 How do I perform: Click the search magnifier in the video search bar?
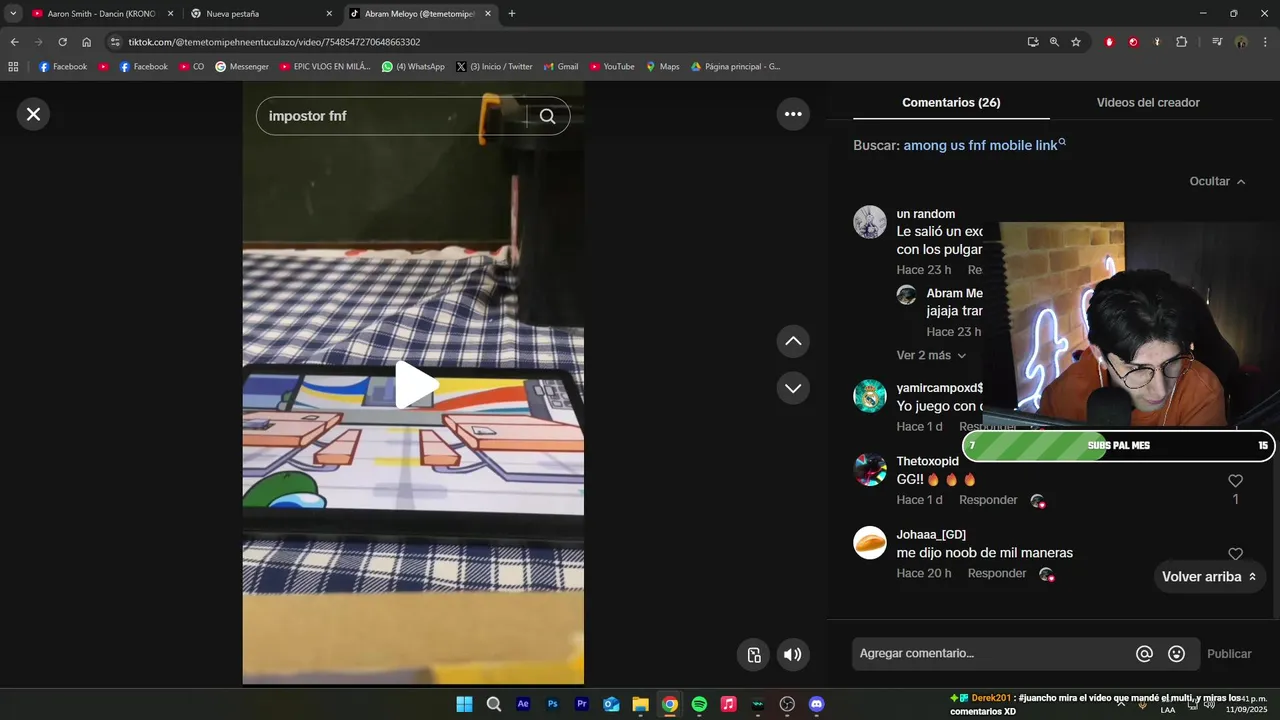pyautogui.click(x=547, y=116)
